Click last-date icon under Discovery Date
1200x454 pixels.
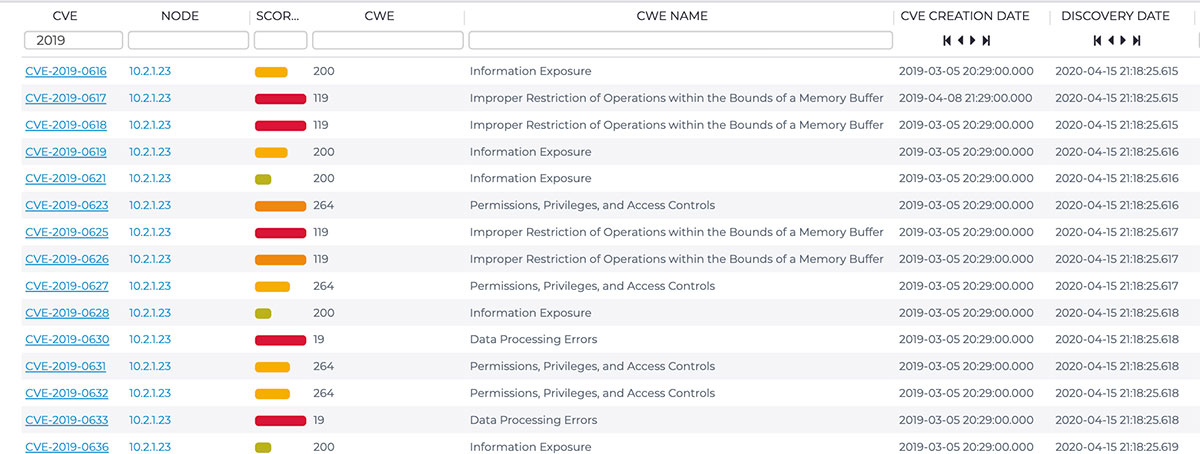coord(1136,41)
